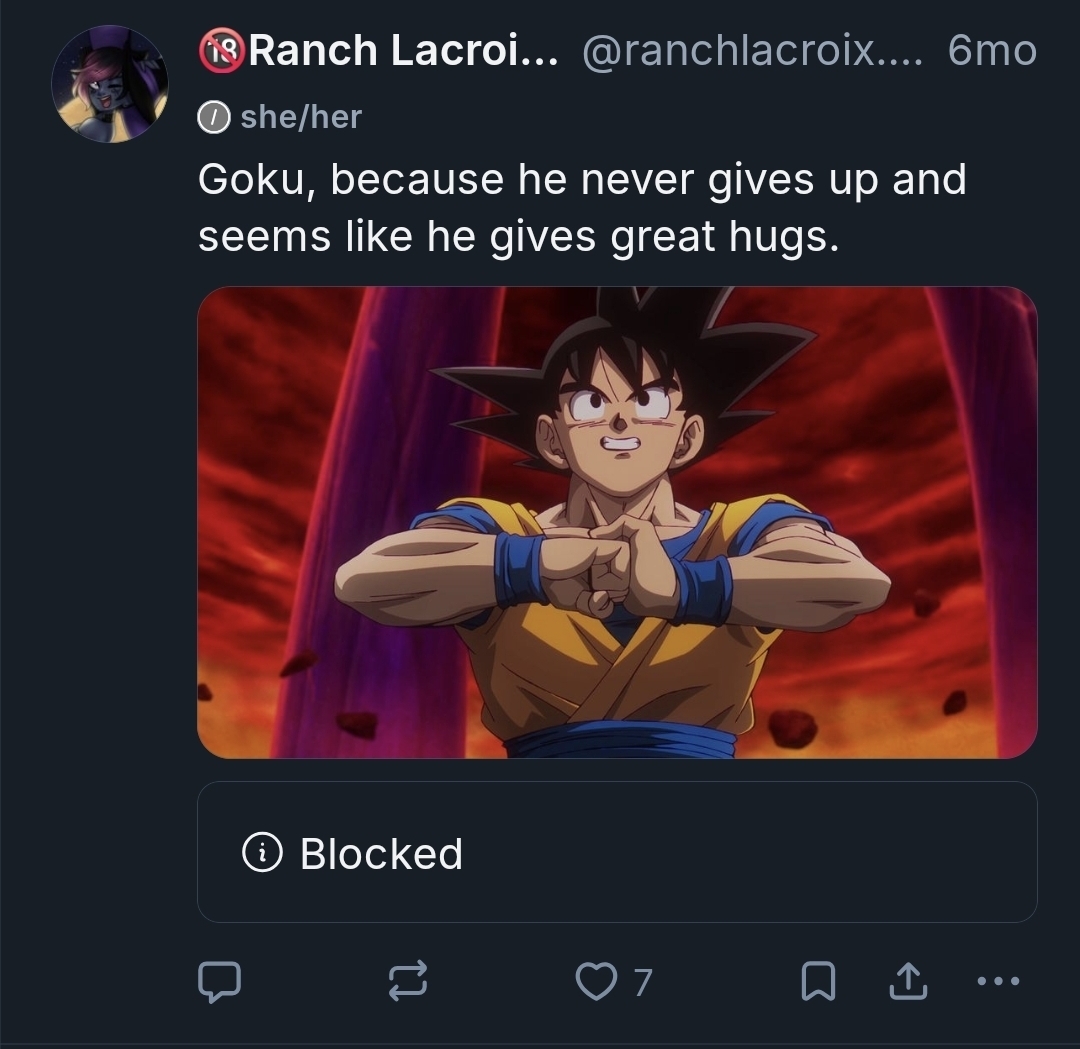Viewport: 1080px width, 1049px height.
Task: Open the Goku image attachment
Action: (617, 522)
